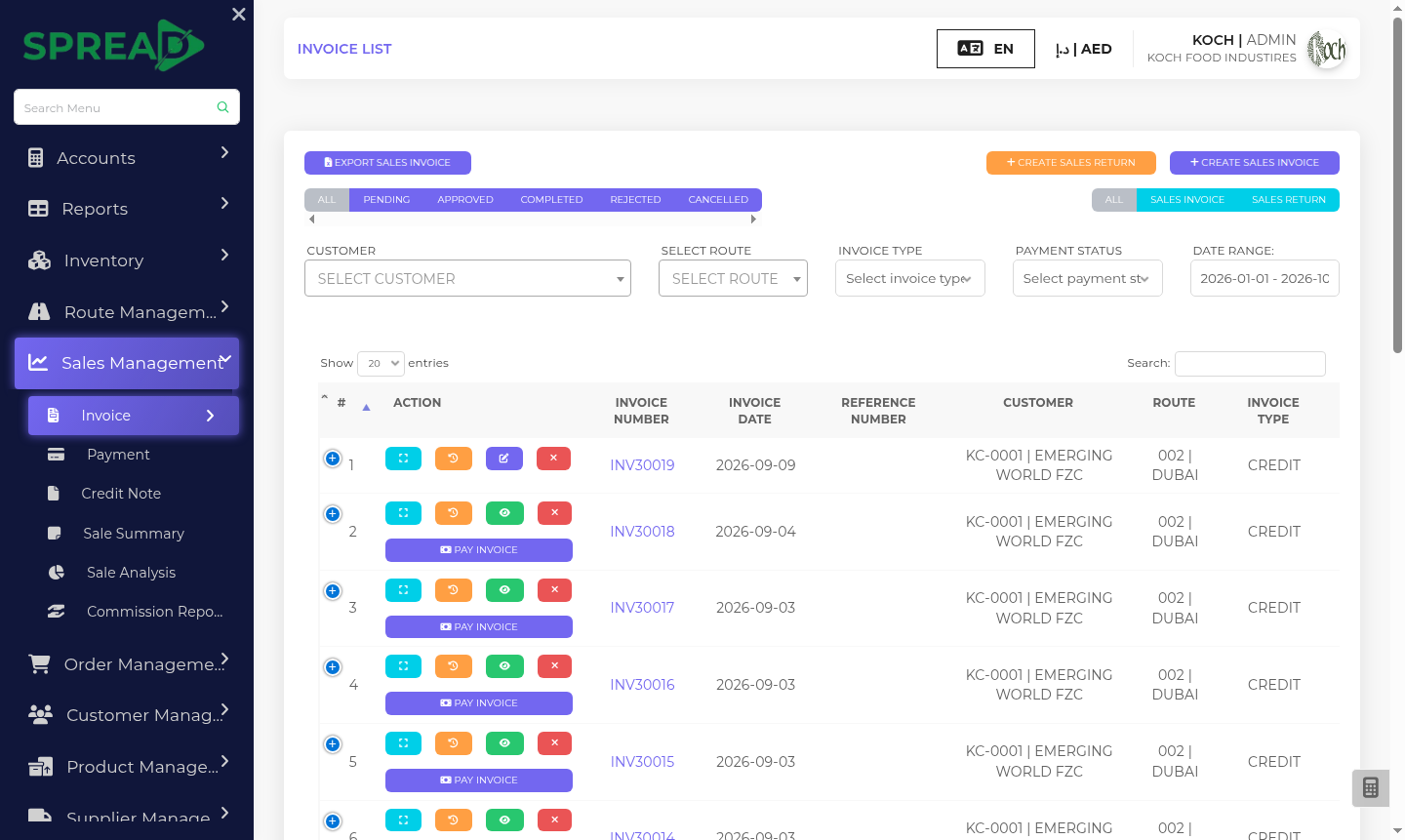Screen dimensions: 1405x840
Task: Open the Select payment status dropdown
Action: [x=1087, y=278]
